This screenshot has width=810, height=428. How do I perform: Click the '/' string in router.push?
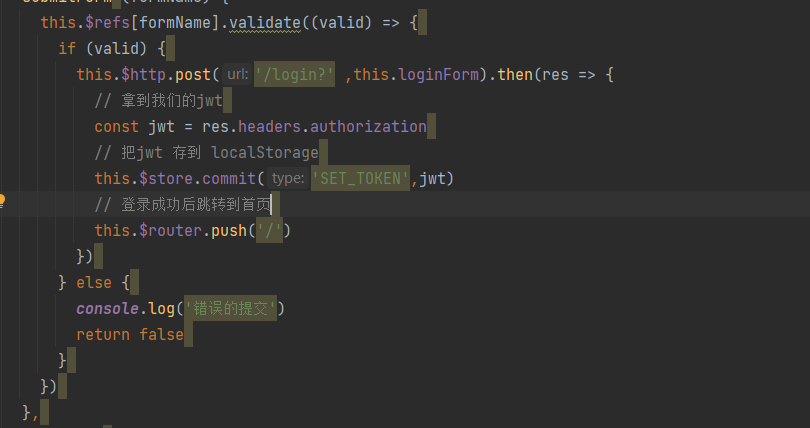pyautogui.click(x=269, y=231)
